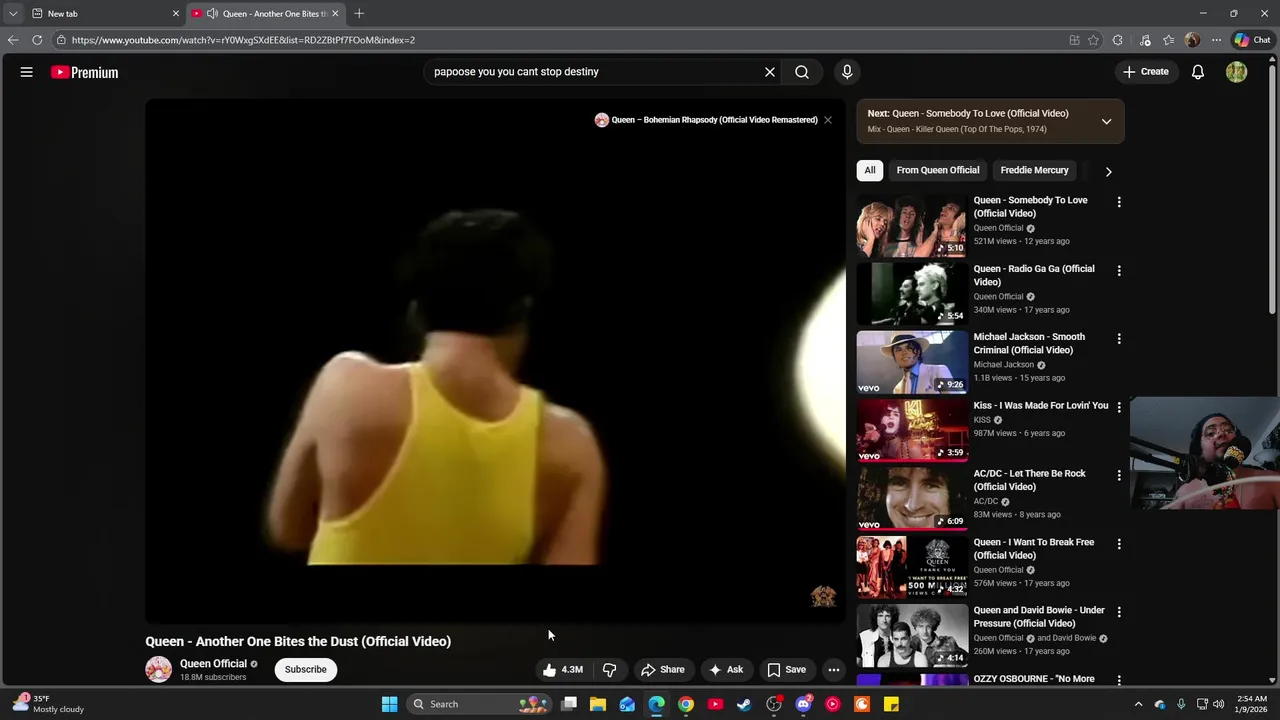This screenshot has width=1280, height=720.
Task: Open the Create menu
Action: (x=1146, y=72)
